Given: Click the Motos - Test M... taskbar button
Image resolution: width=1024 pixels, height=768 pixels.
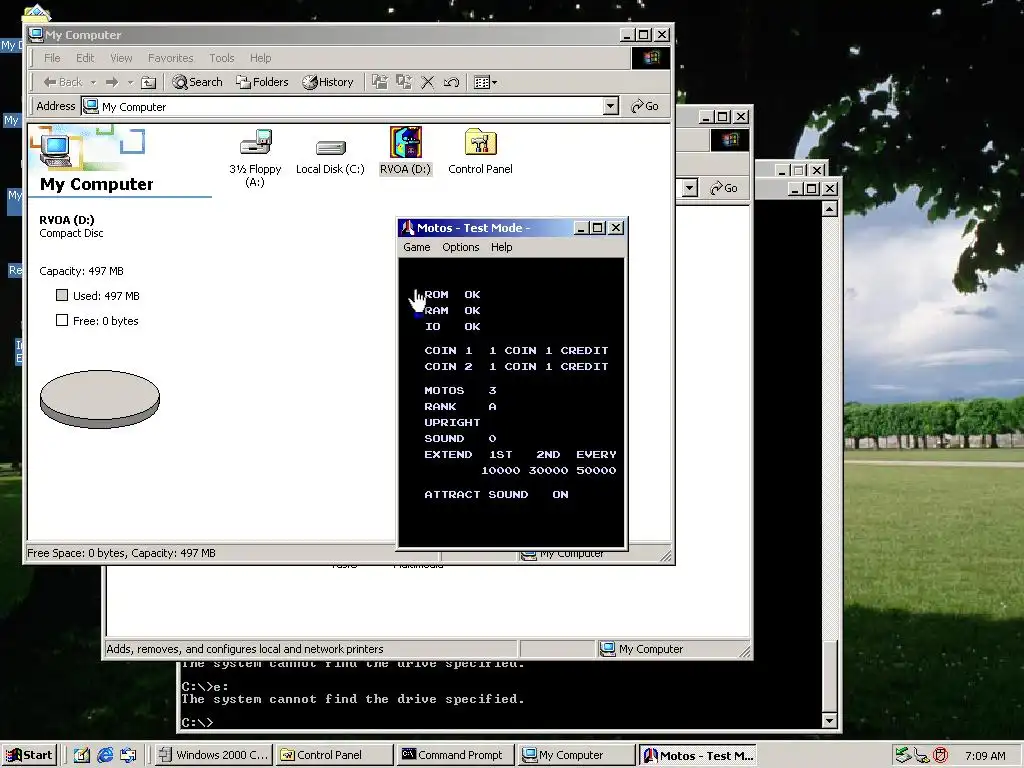Looking at the screenshot, I should point(697,756).
